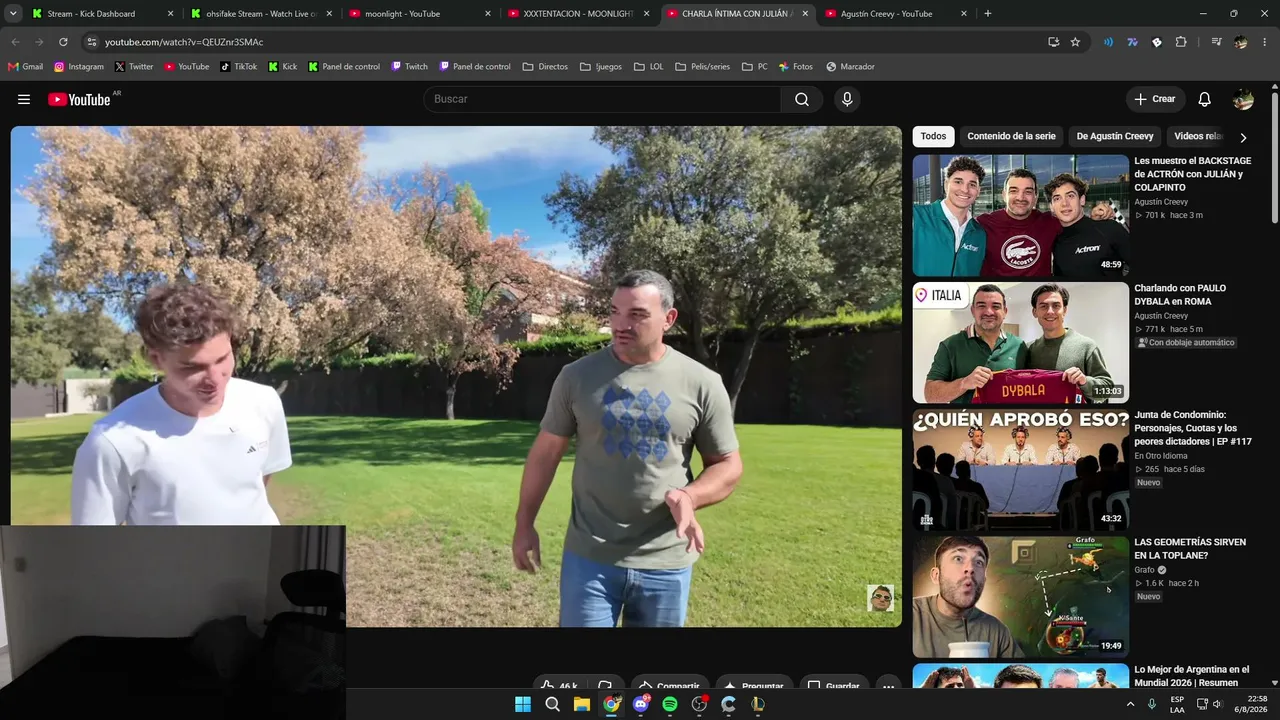
Task: Open Gmail bookmark
Action: tap(25, 67)
